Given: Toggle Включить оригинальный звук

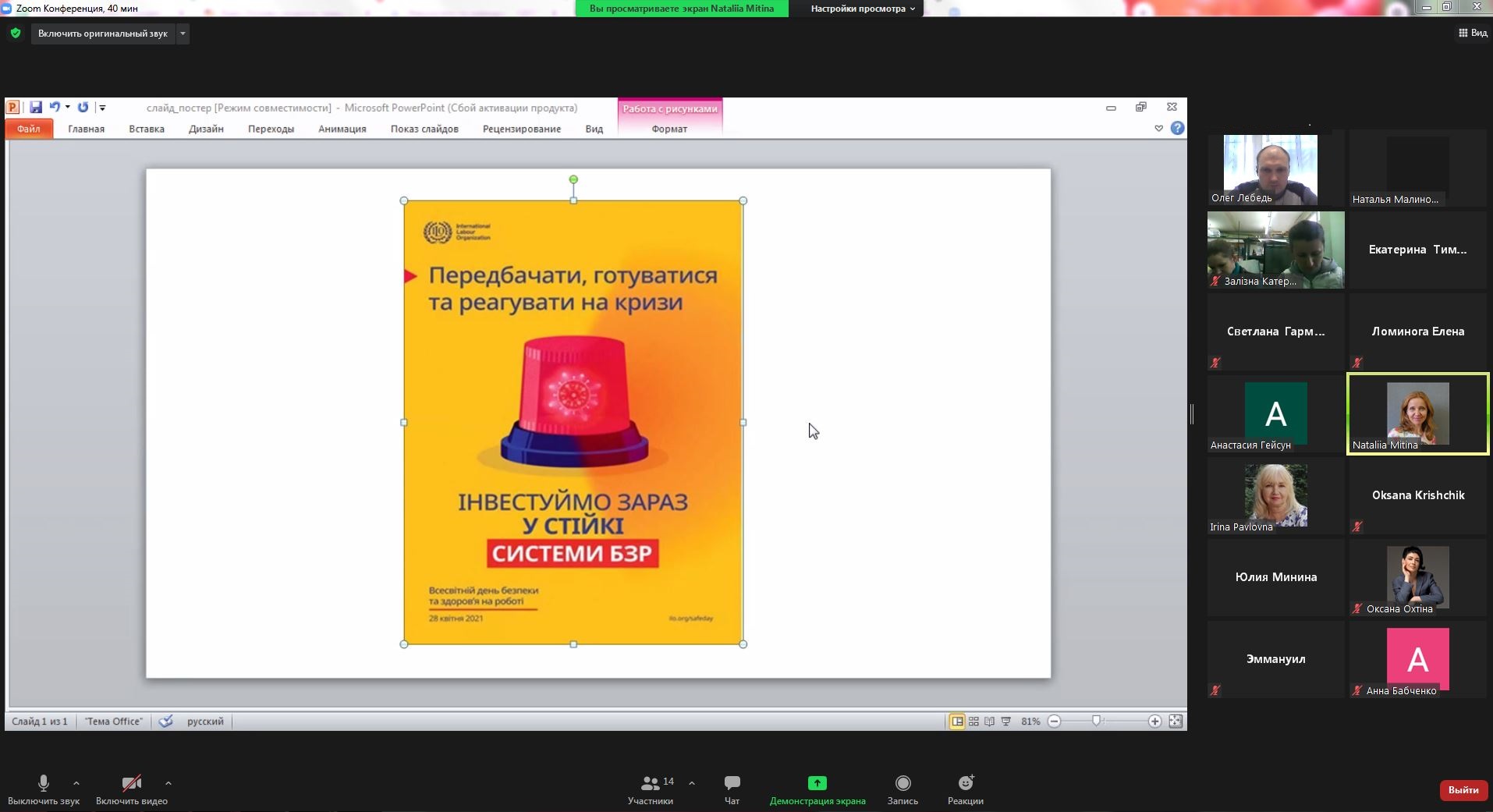Looking at the screenshot, I should [x=103, y=34].
